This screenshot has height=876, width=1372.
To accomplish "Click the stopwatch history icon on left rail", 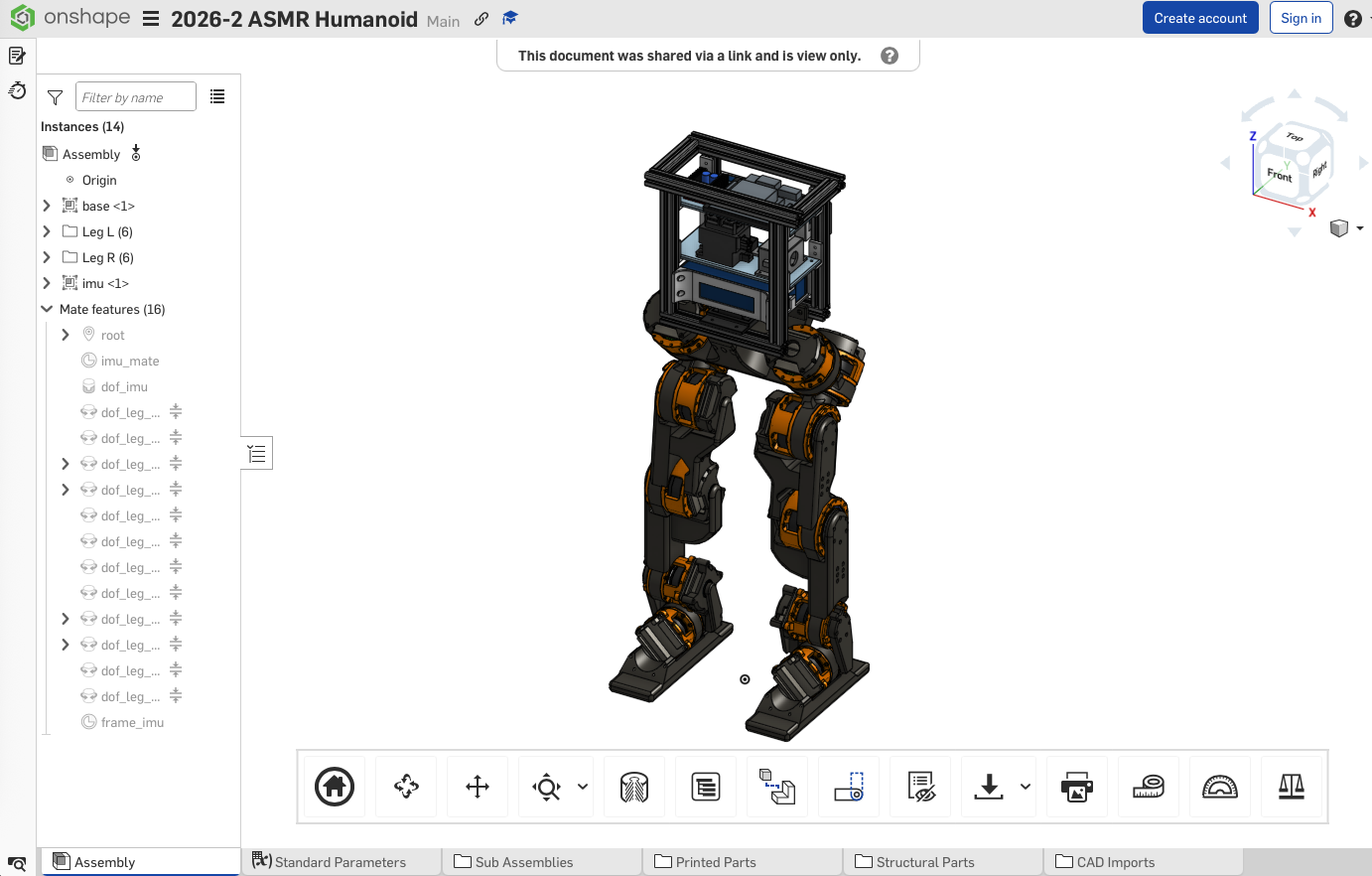I will point(17,90).
